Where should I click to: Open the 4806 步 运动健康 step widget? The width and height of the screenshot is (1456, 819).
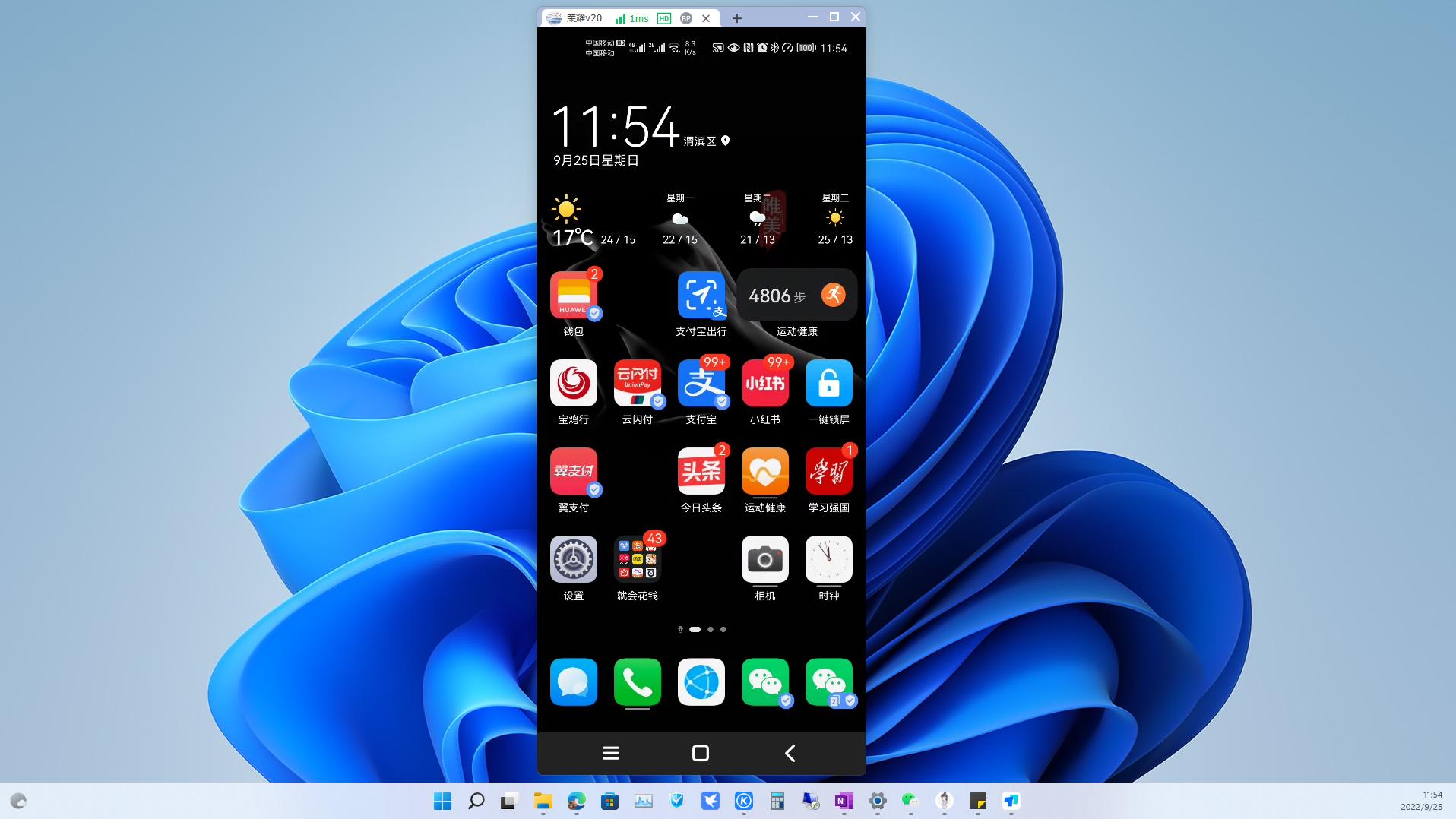tap(797, 295)
